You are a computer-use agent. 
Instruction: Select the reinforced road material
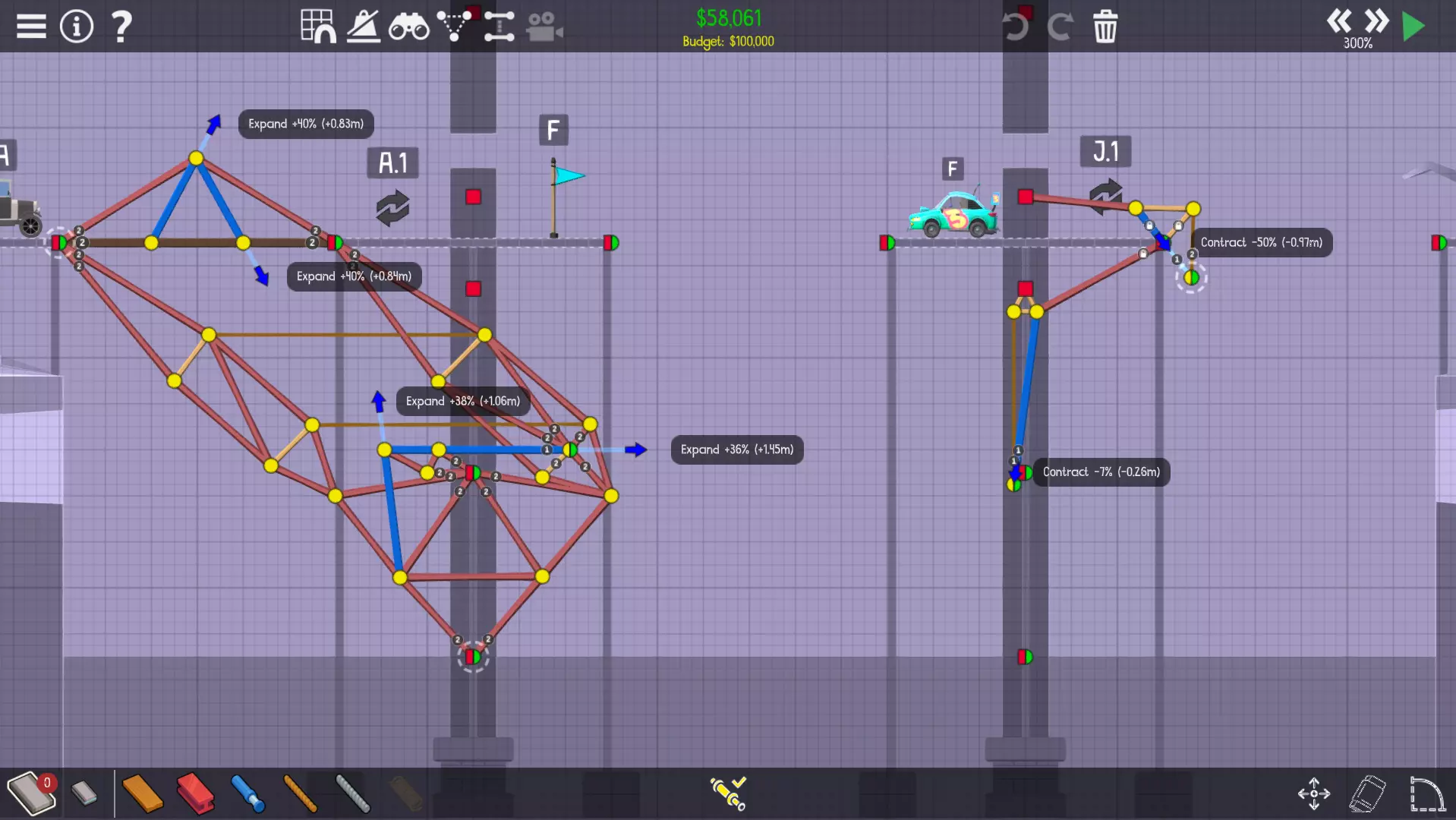tap(84, 793)
